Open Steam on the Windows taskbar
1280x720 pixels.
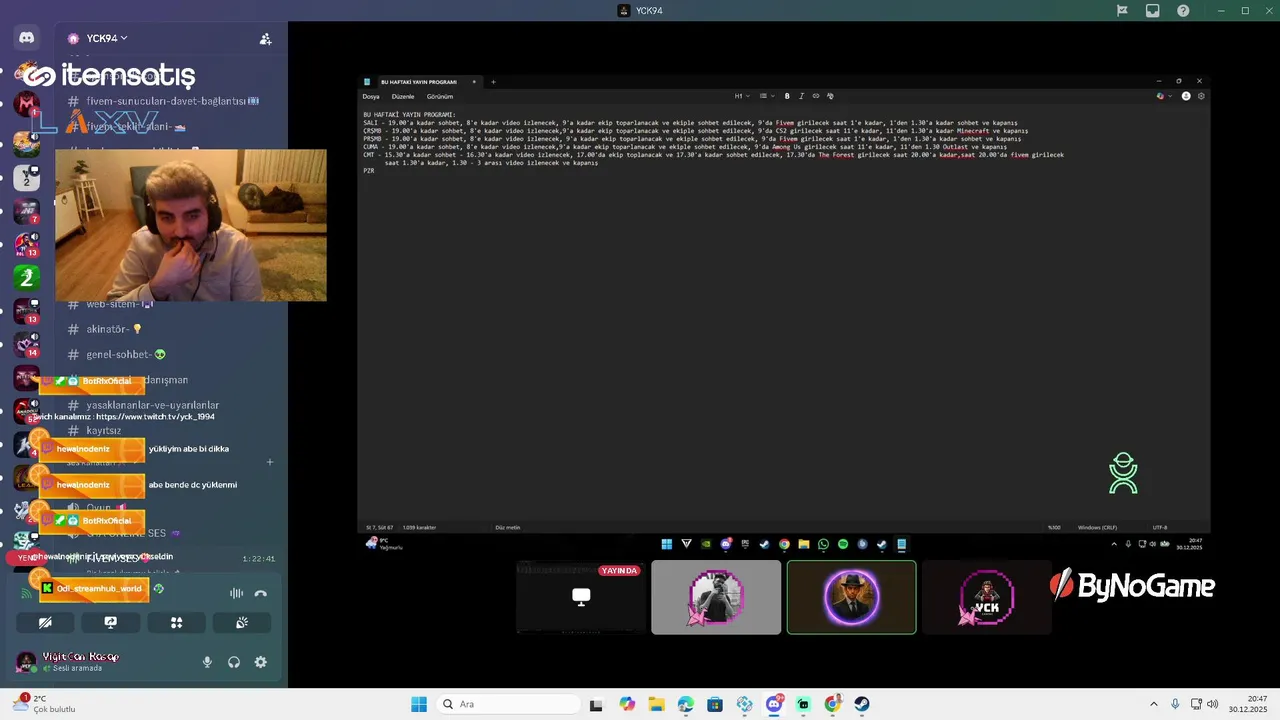[x=862, y=704]
